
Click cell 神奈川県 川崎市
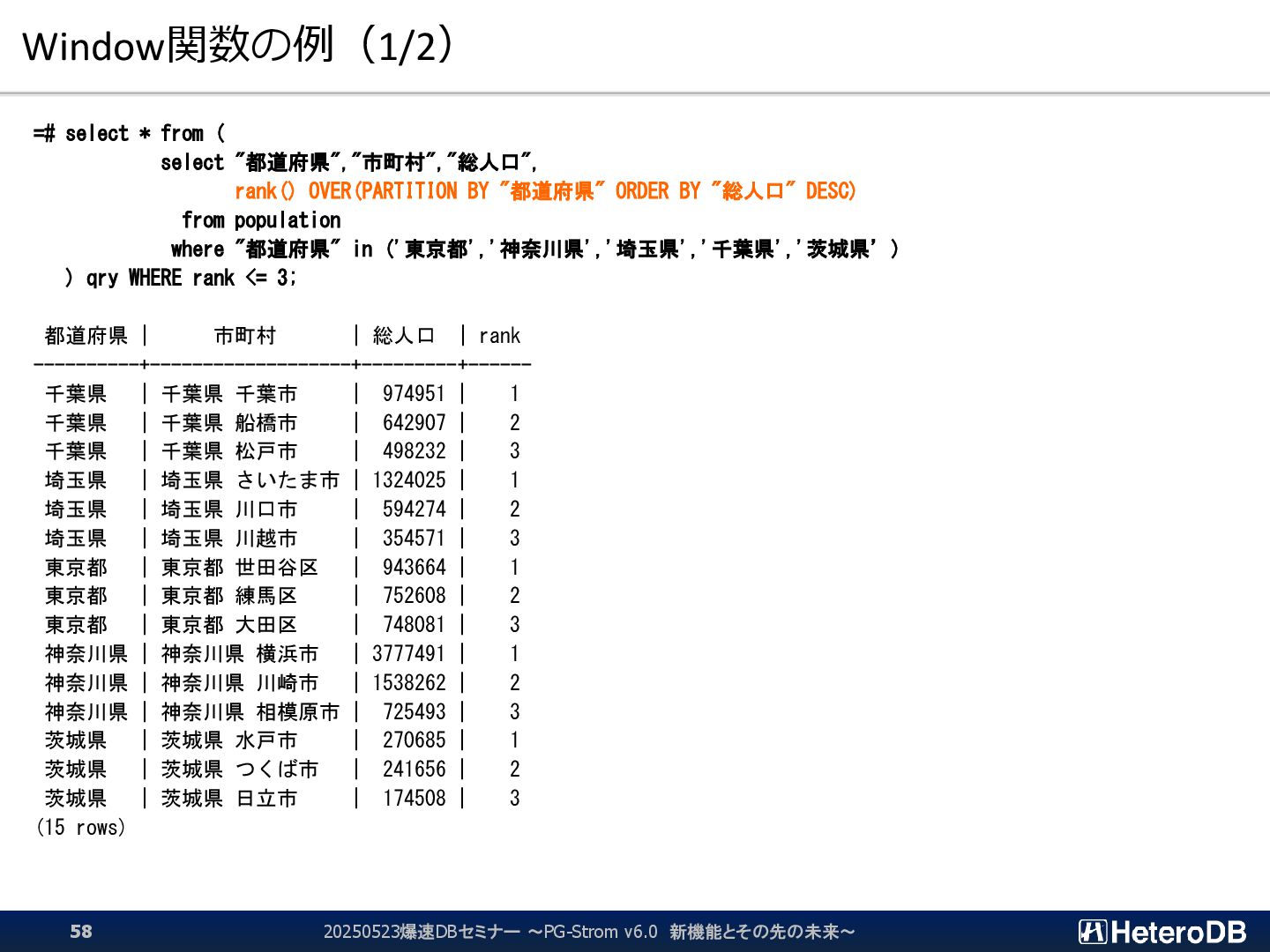coord(240,683)
